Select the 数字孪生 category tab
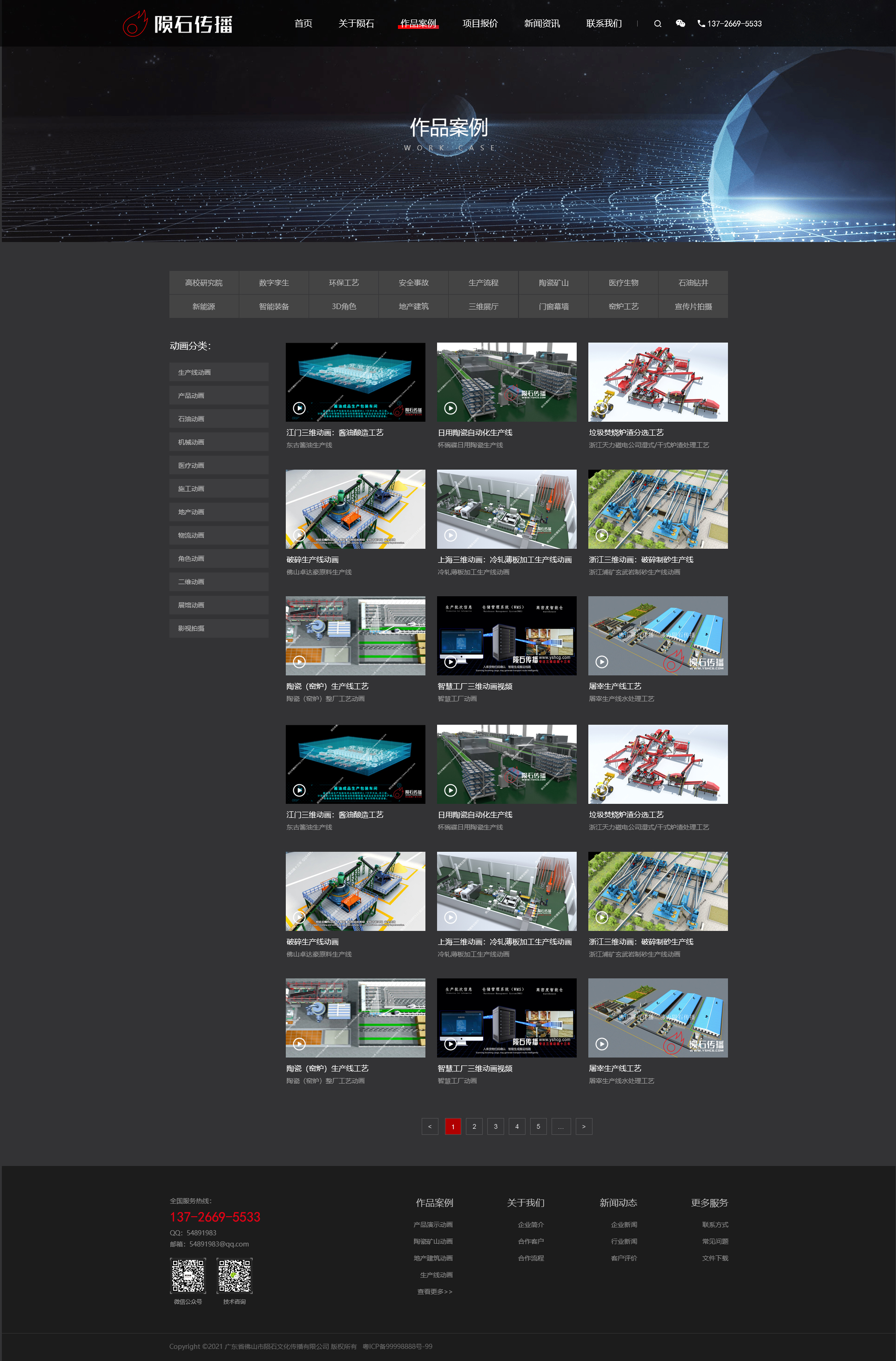Screen dimensions: 896x1361 pyautogui.click(x=273, y=283)
